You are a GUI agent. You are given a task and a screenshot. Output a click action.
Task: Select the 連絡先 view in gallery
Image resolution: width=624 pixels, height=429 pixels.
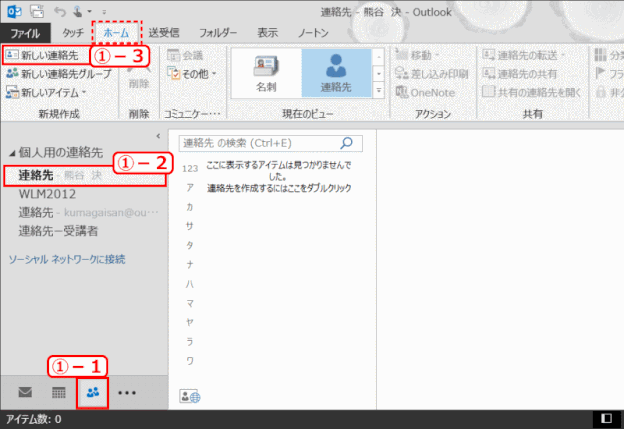(x=336, y=73)
